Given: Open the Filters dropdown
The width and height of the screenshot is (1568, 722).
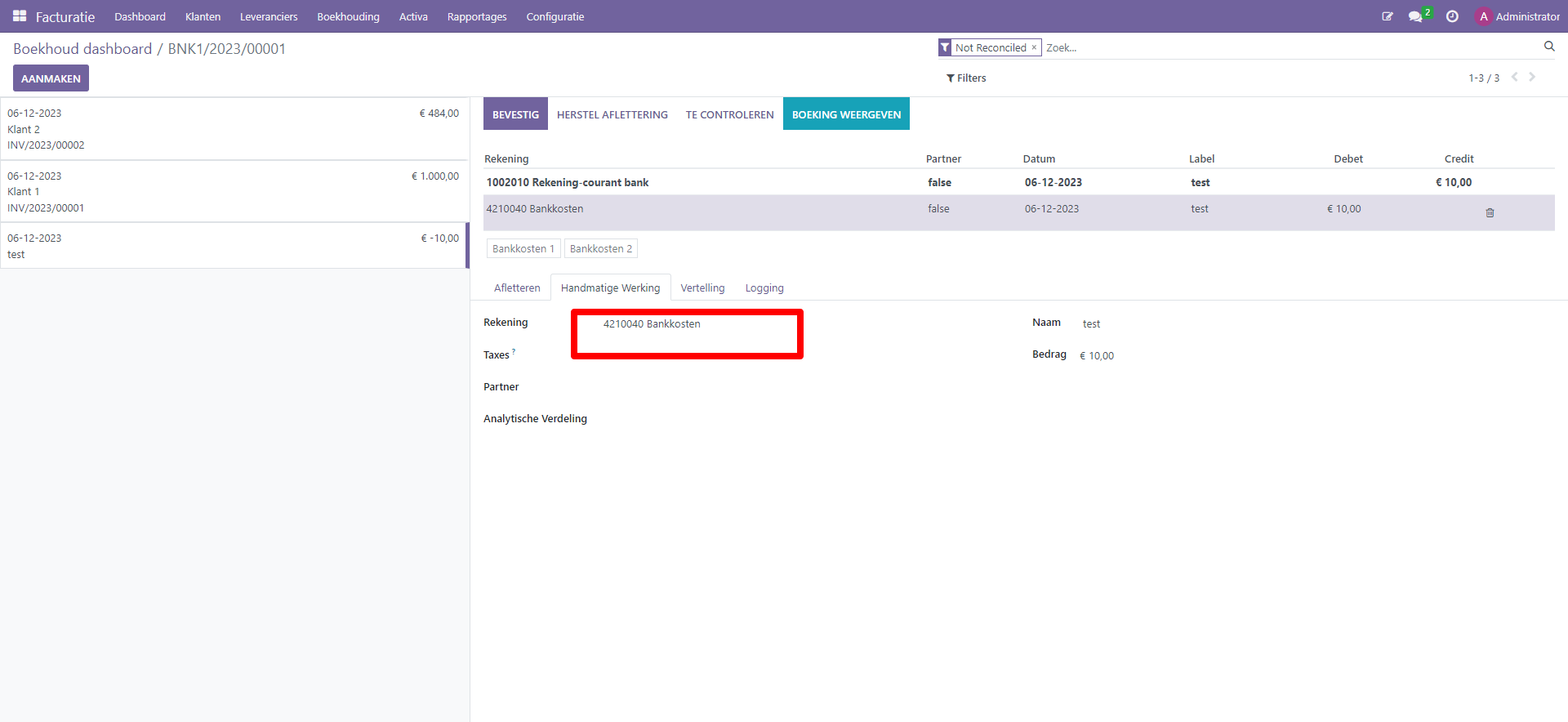Looking at the screenshot, I should pos(966,78).
